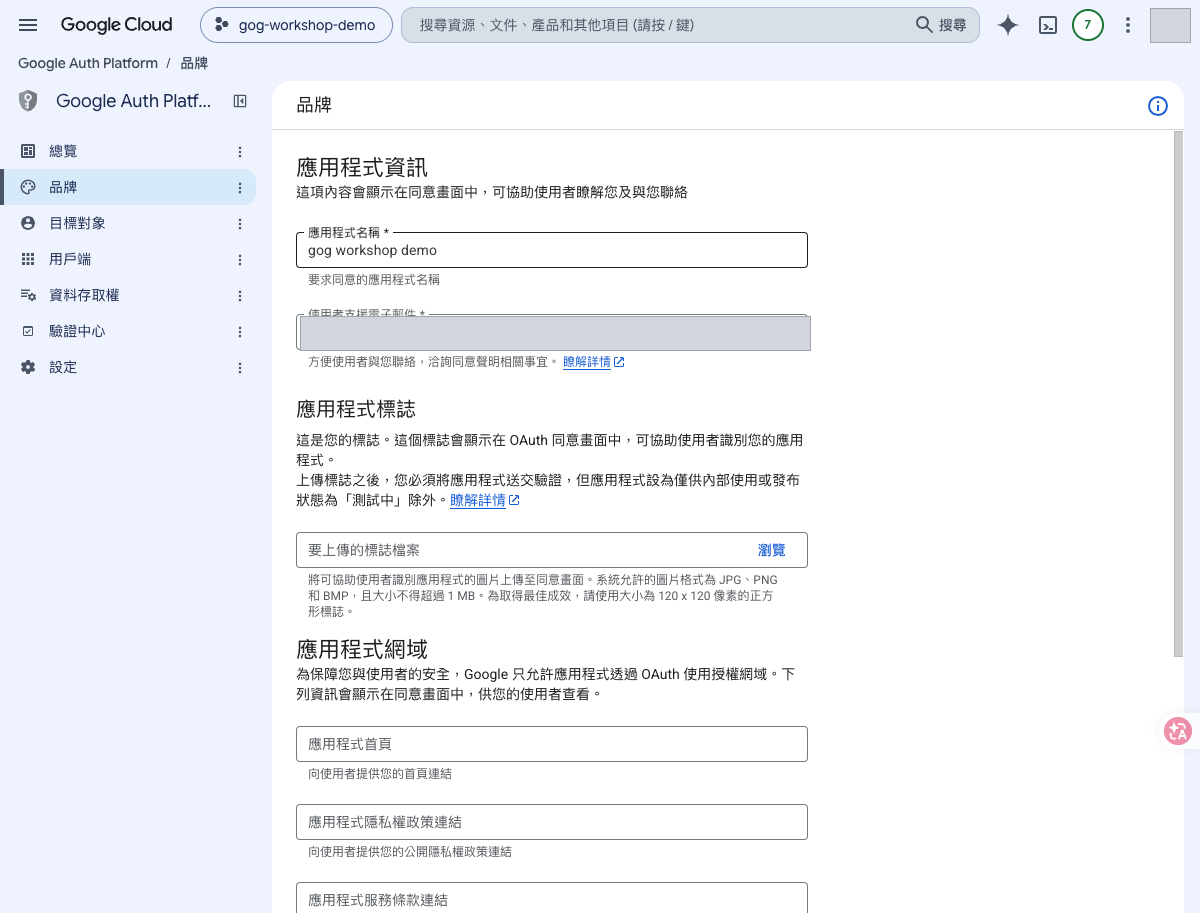The image size is (1200, 913).
Task: Open more options for 總覽 row
Action: click(240, 151)
